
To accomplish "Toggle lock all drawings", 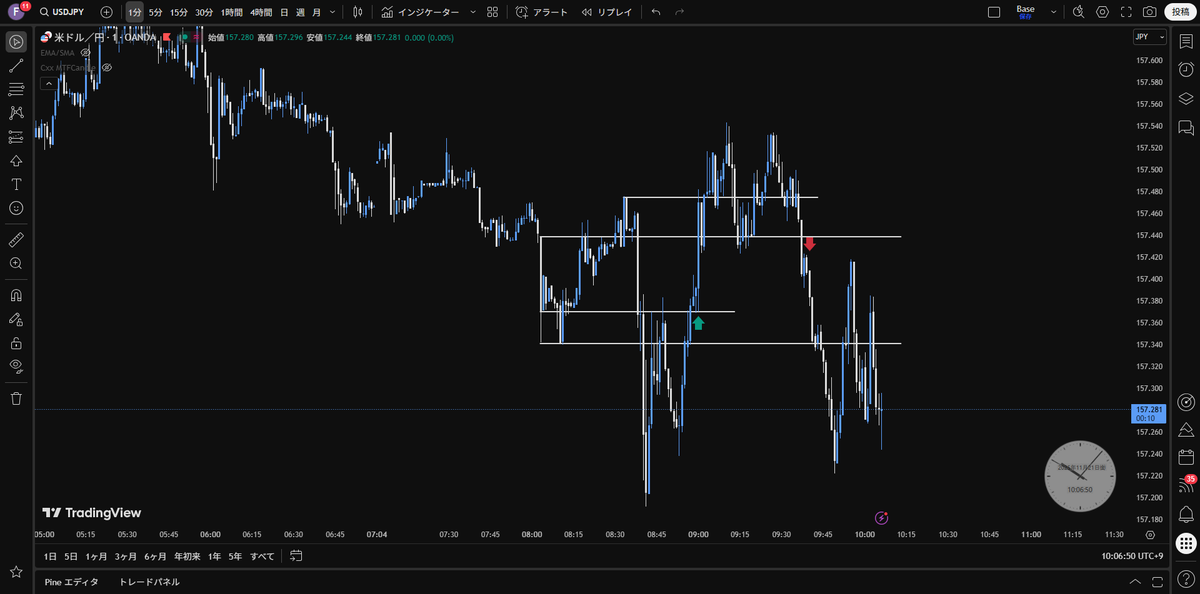I will click(x=16, y=343).
